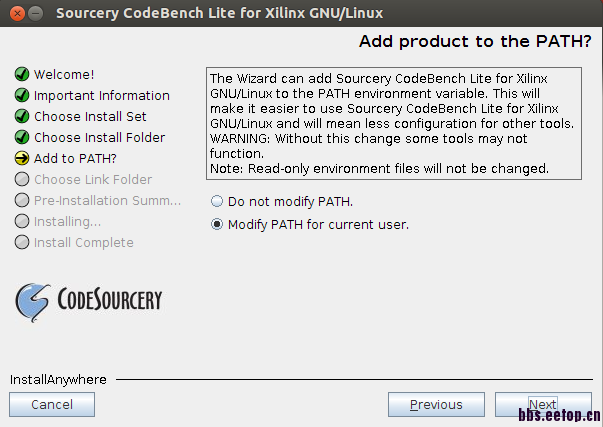Minimize the installer window from the title bar

pyautogui.click(x=35, y=14)
